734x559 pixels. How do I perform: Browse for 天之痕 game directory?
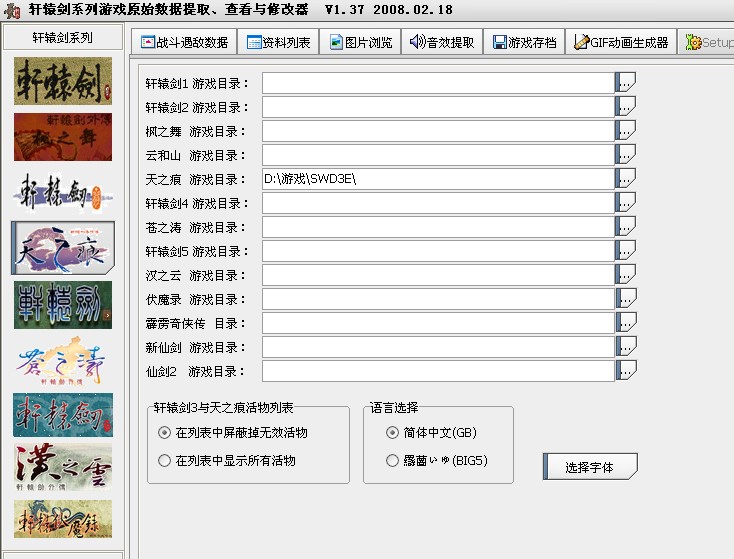(625, 179)
